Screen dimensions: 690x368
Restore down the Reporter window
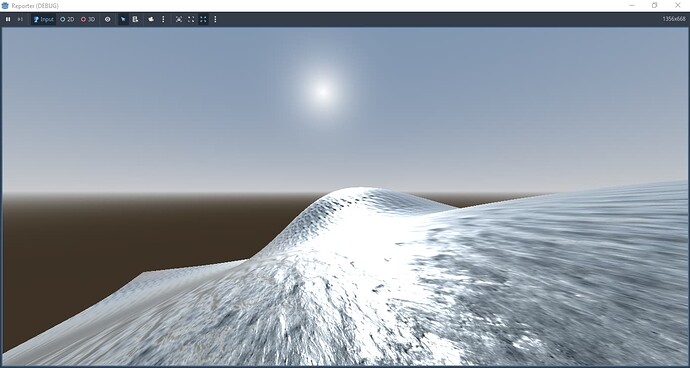[655, 6]
